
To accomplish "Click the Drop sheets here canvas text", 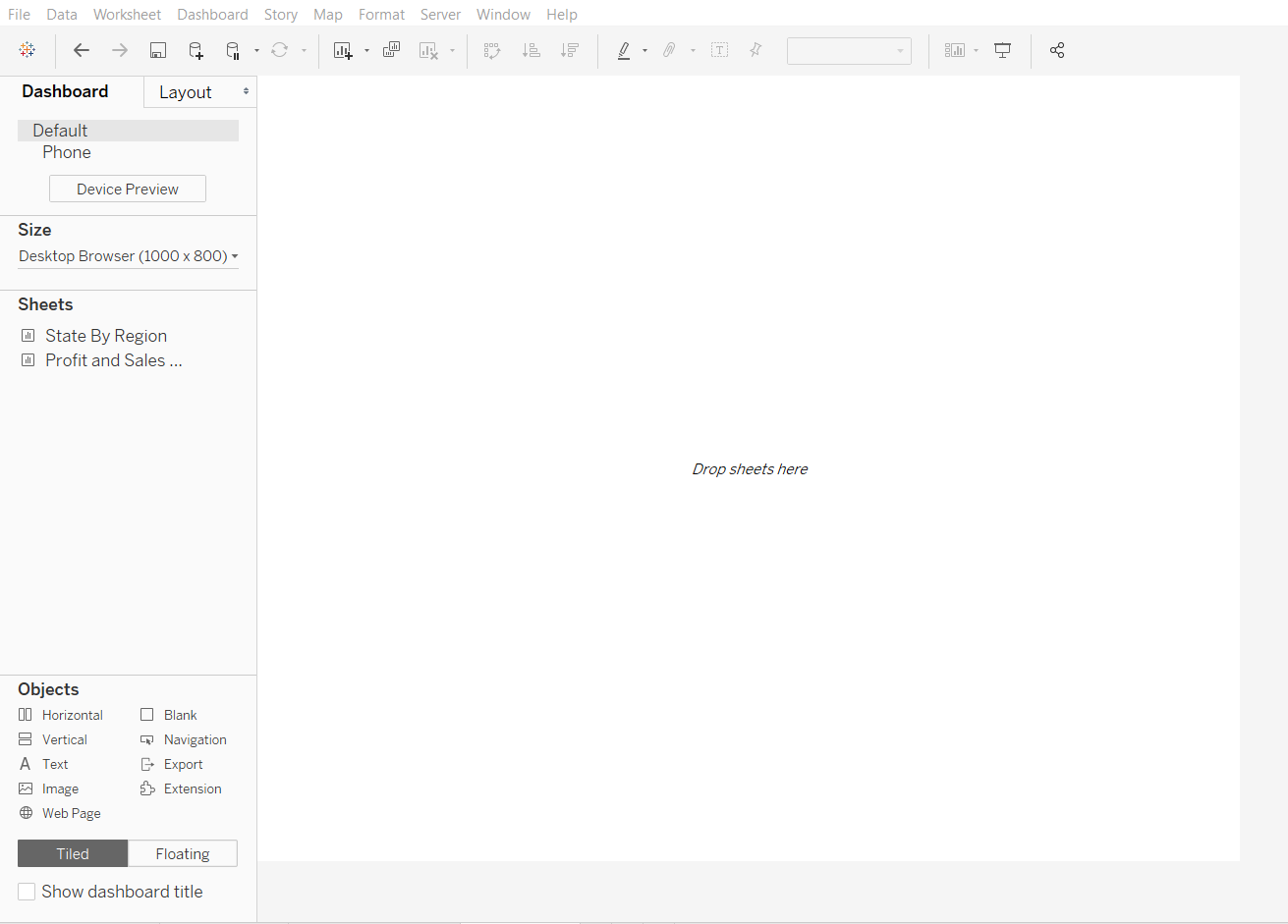I will [750, 469].
